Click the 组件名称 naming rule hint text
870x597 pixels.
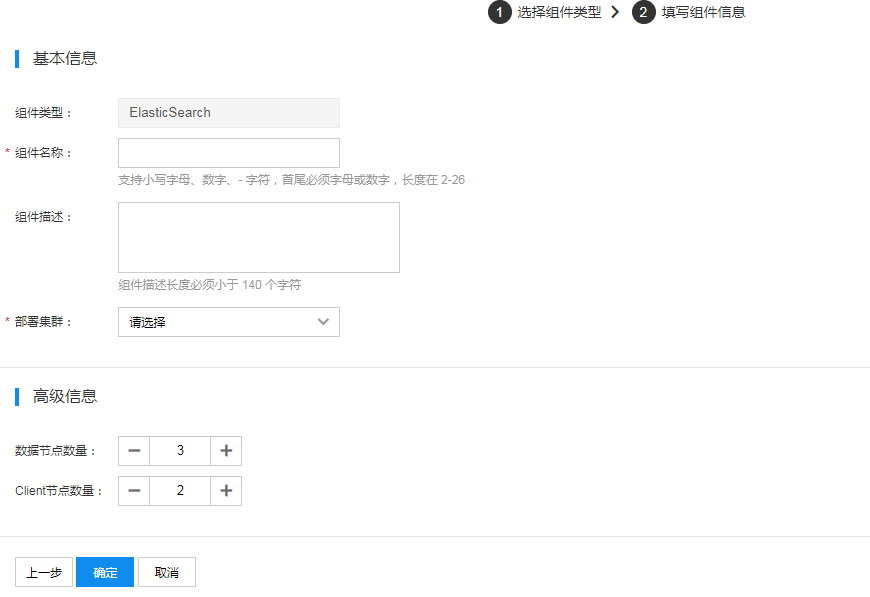click(291, 180)
